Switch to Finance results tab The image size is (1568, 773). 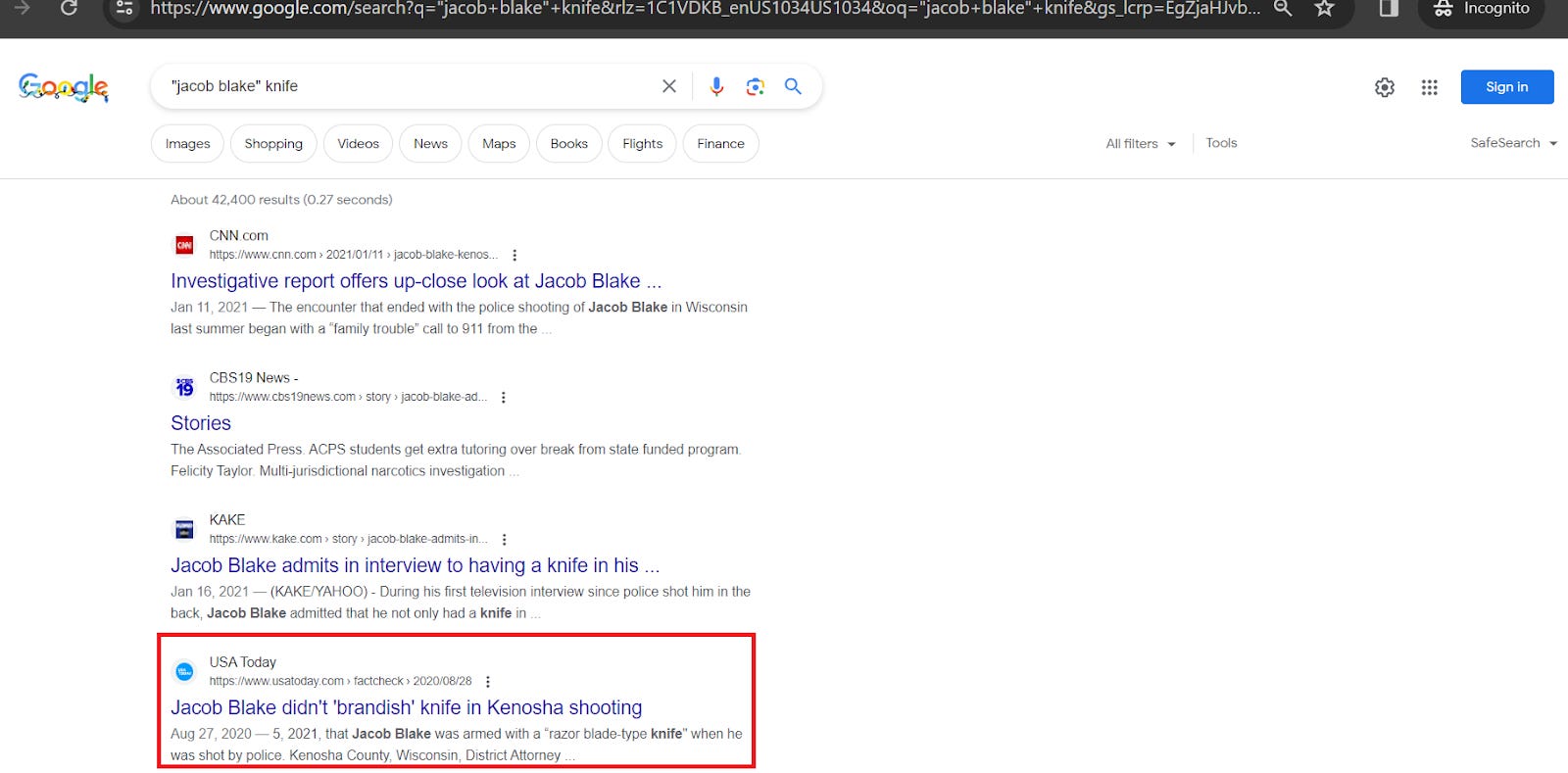(720, 143)
